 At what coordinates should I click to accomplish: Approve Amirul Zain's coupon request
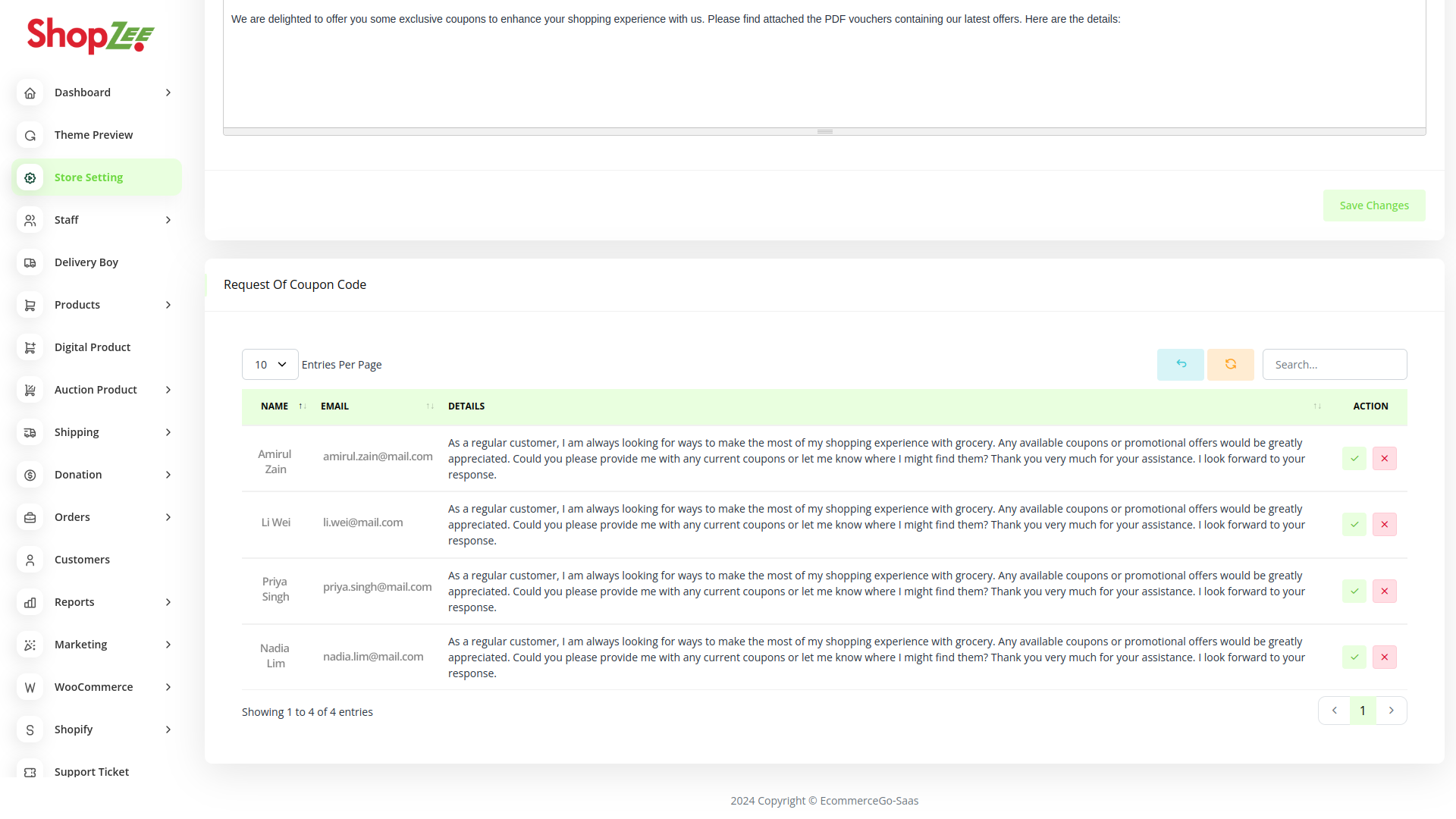[1354, 459]
